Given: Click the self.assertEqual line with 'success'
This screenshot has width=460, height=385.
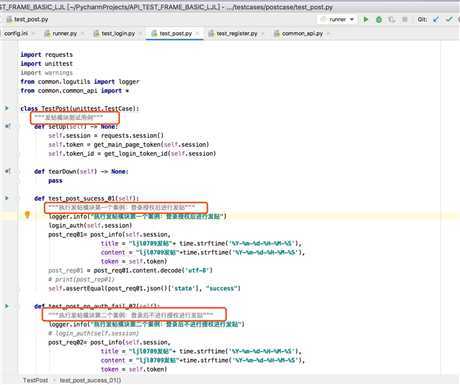Looking at the screenshot, I should [144, 288].
